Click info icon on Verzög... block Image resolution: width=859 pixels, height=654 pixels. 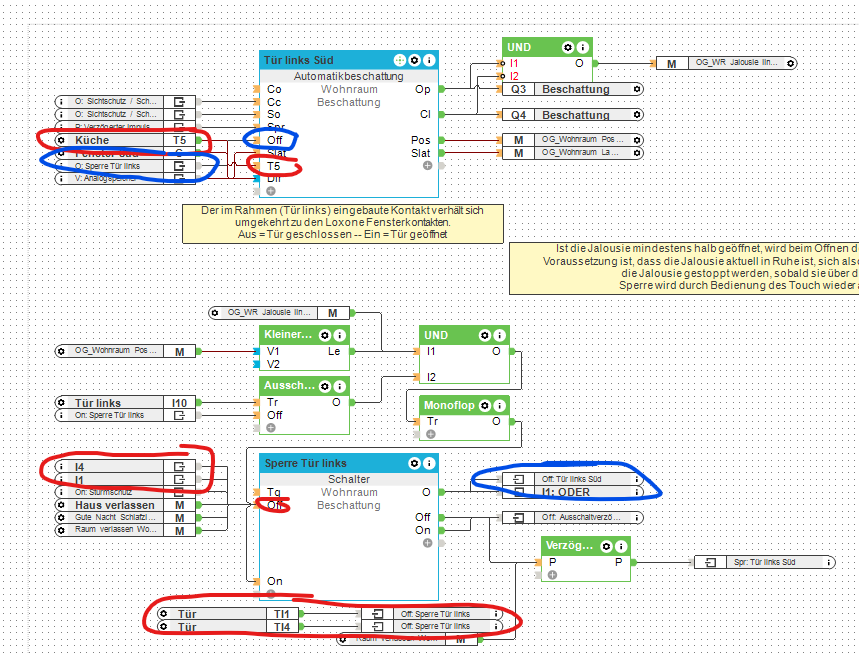(621, 546)
